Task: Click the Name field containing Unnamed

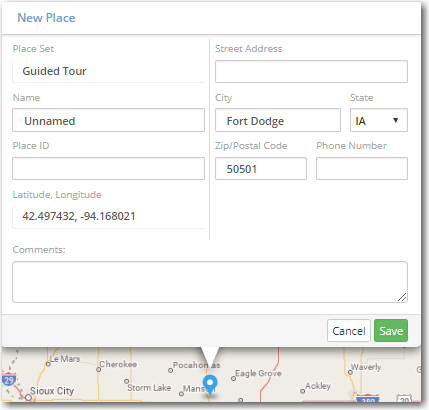Action: 108,120
